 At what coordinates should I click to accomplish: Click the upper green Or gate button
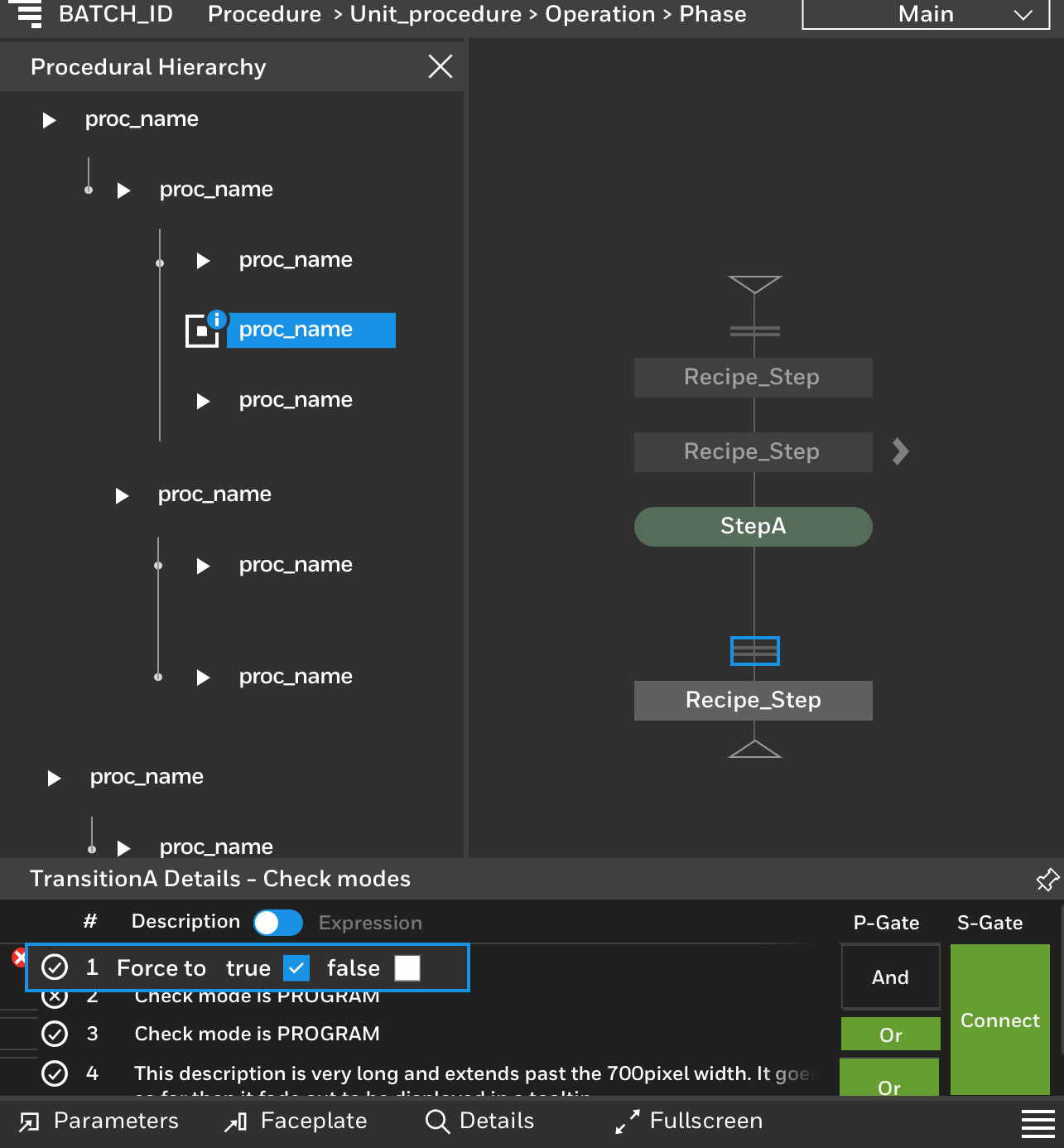[x=891, y=1035]
